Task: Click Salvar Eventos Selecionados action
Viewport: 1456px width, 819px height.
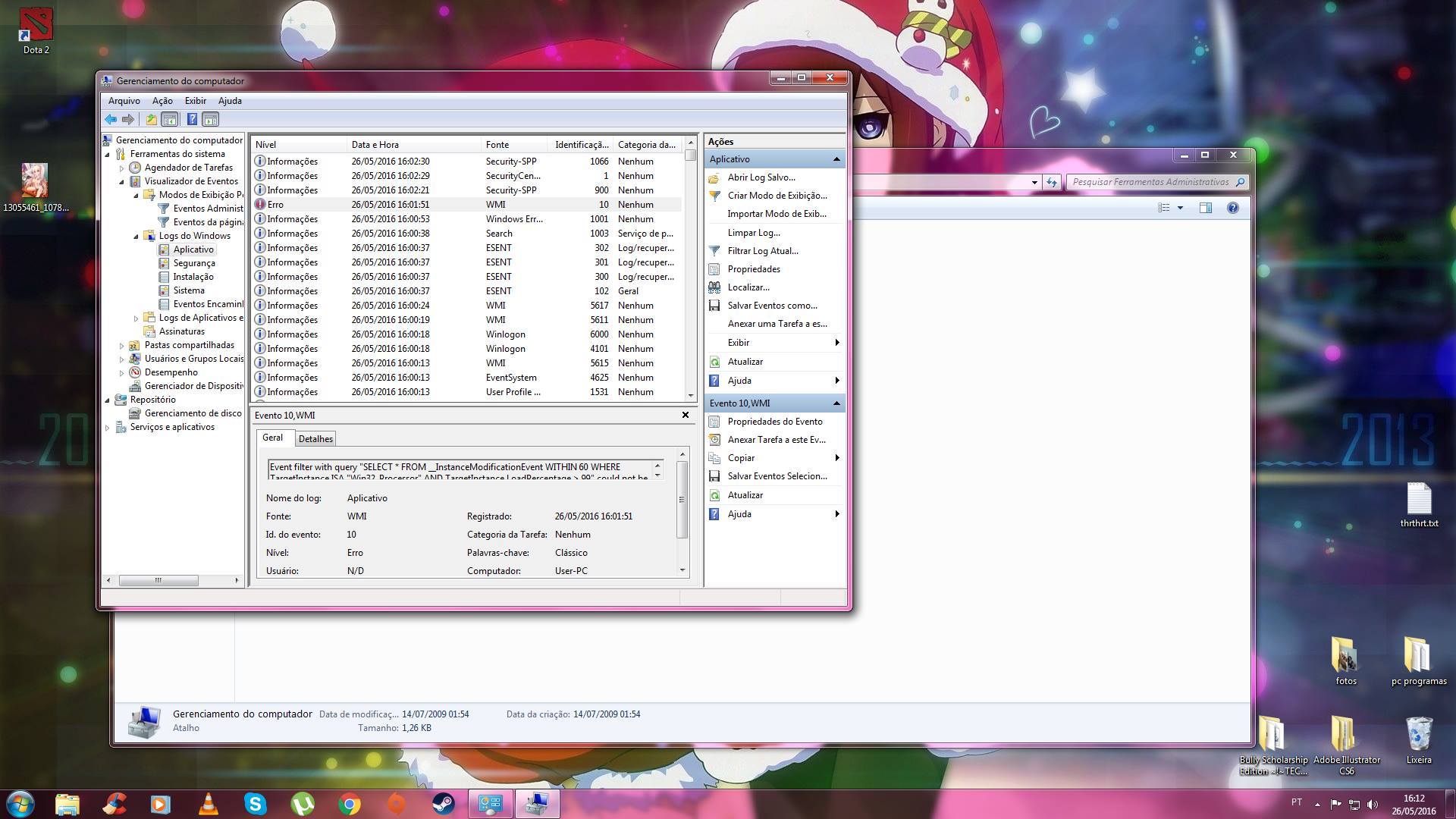Action: [777, 476]
